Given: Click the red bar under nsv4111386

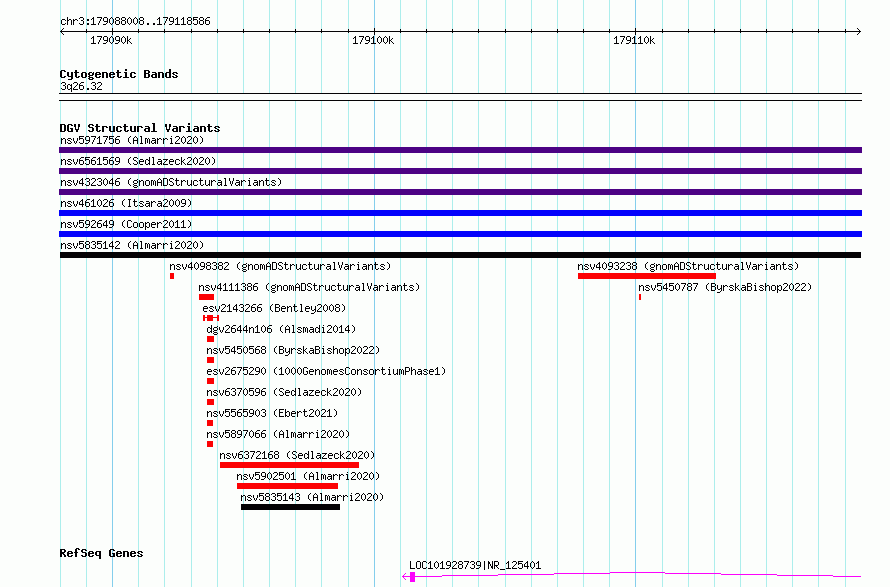Looking at the screenshot, I should coord(206,297).
